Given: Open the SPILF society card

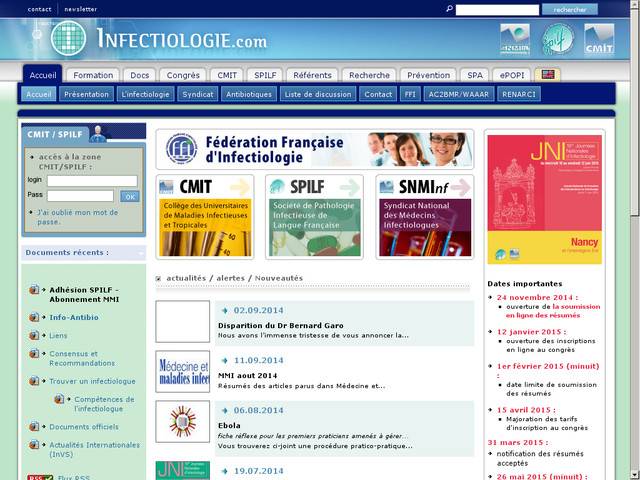Looking at the screenshot, I should [314, 217].
